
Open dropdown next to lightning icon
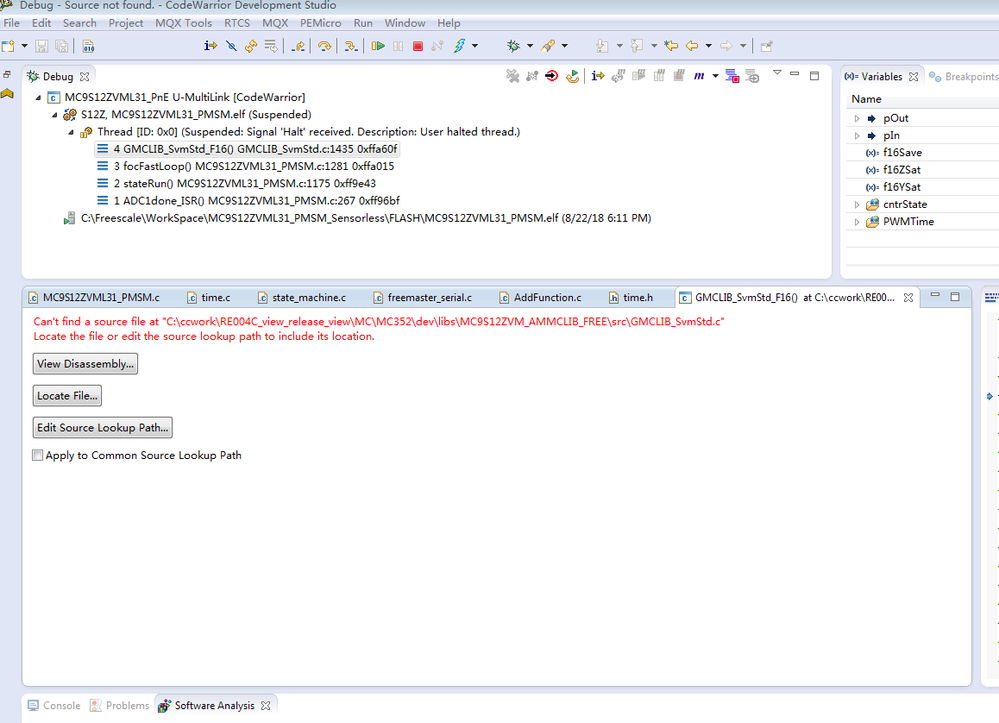(x=475, y=46)
